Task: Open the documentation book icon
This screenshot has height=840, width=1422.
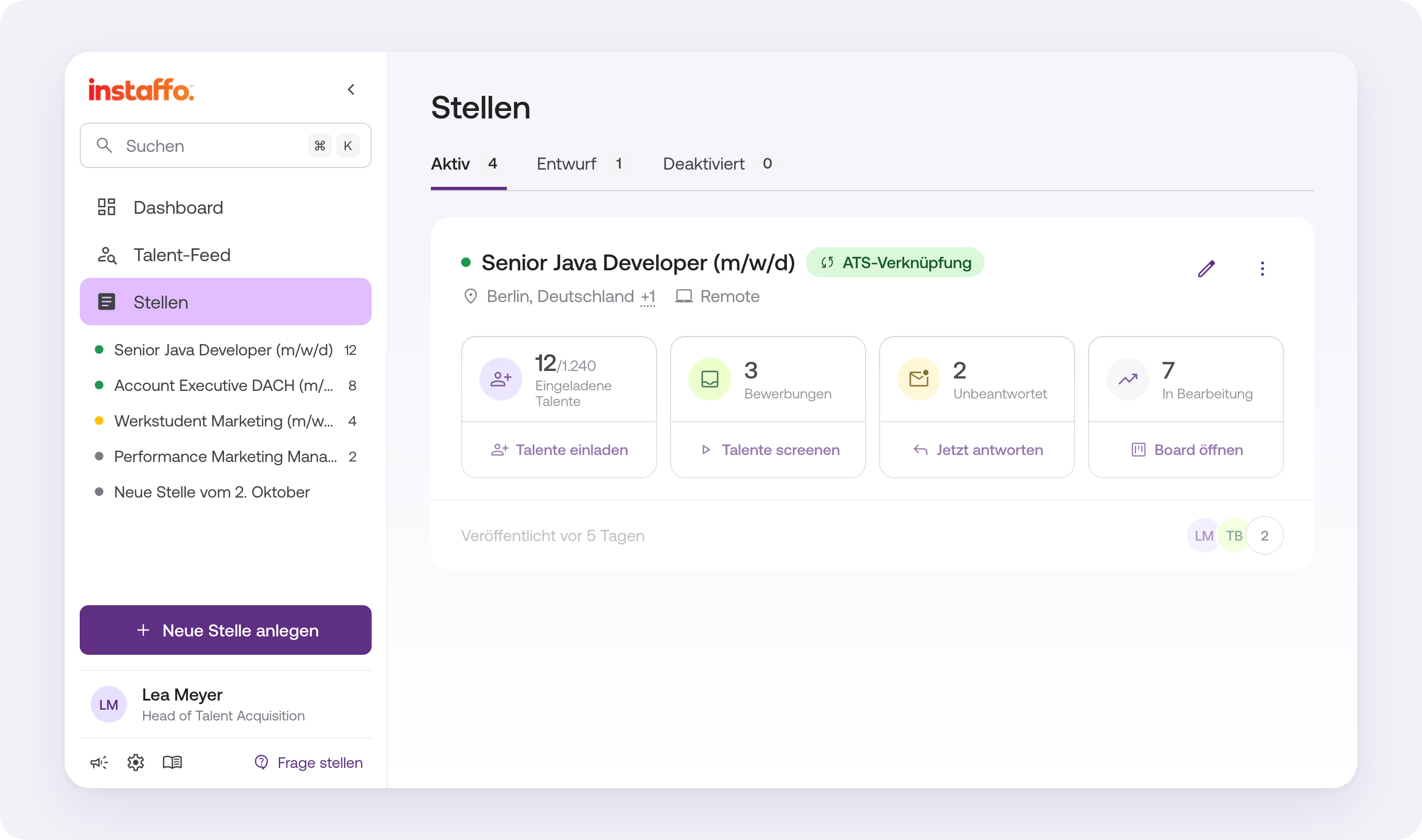Action: [172, 762]
